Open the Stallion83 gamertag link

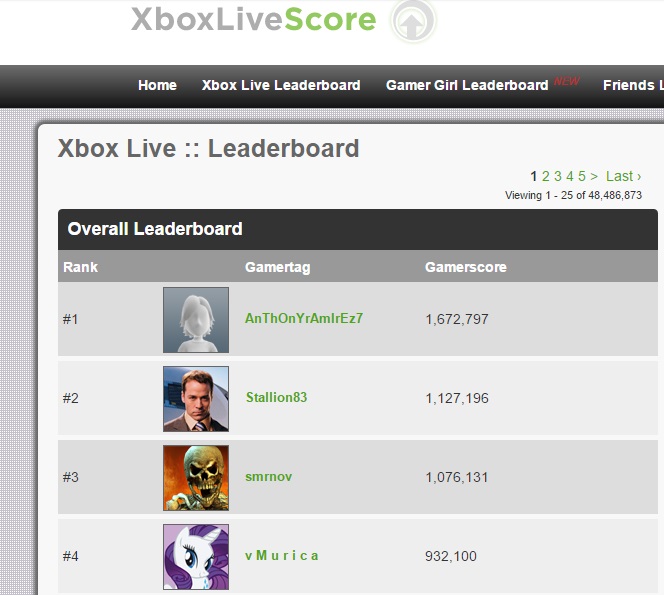pos(276,397)
